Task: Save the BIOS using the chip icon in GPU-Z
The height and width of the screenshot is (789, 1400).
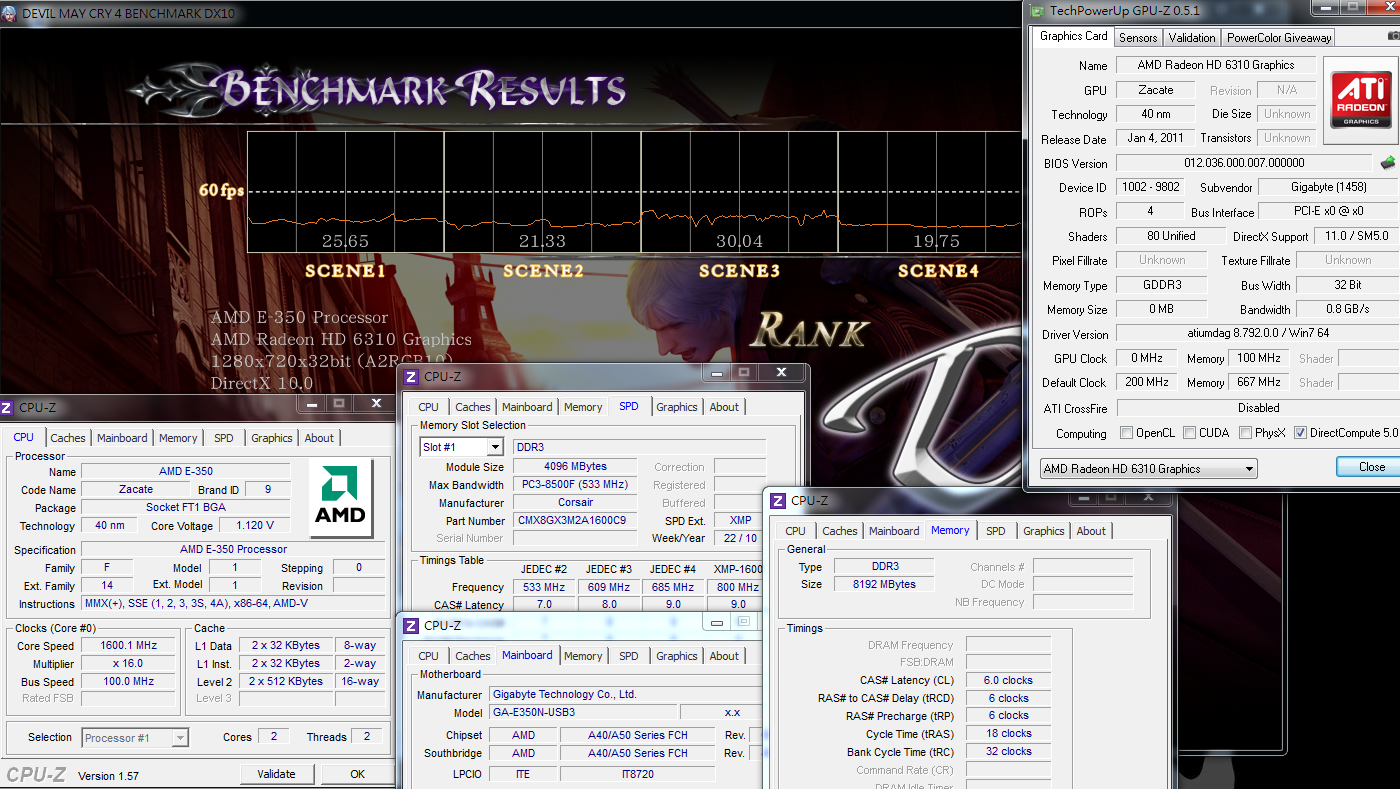Action: coord(1388,162)
